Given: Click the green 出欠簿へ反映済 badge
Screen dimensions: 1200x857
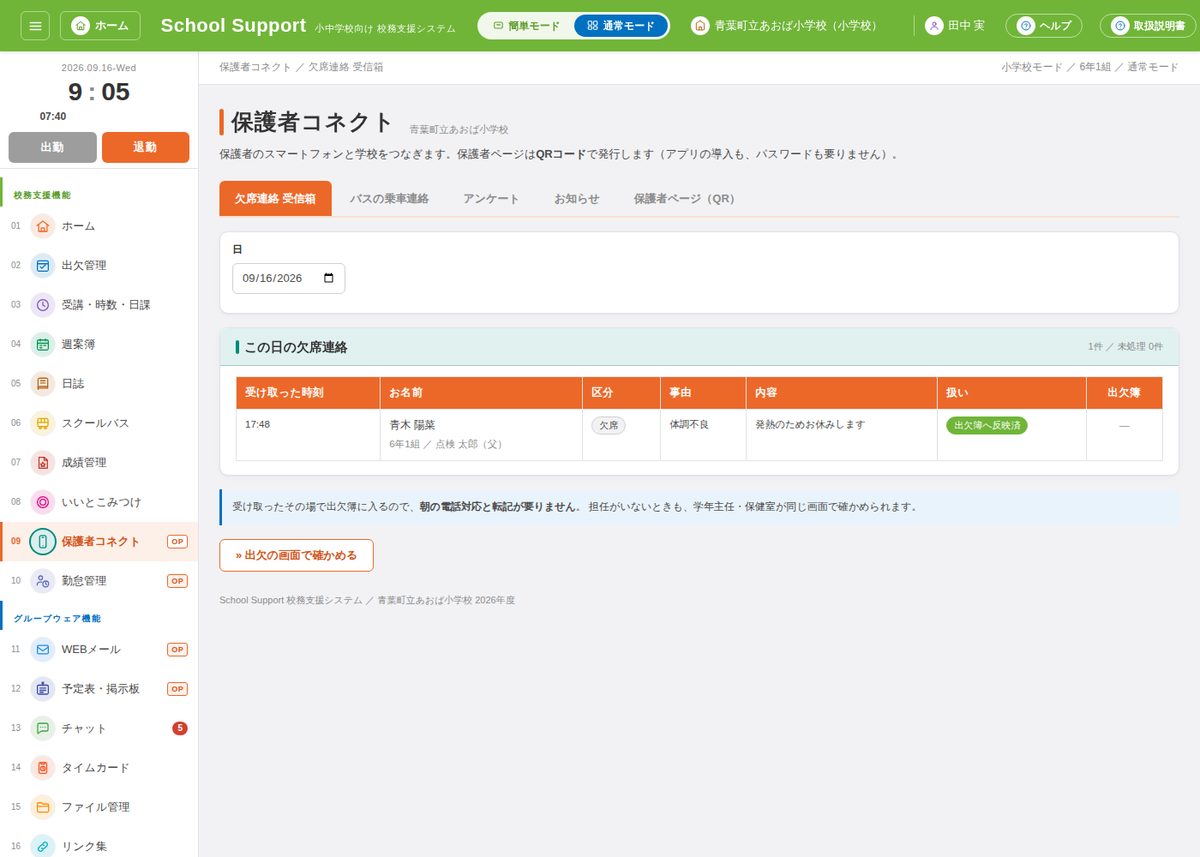Looking at the screenshot, I should point(987,425).
